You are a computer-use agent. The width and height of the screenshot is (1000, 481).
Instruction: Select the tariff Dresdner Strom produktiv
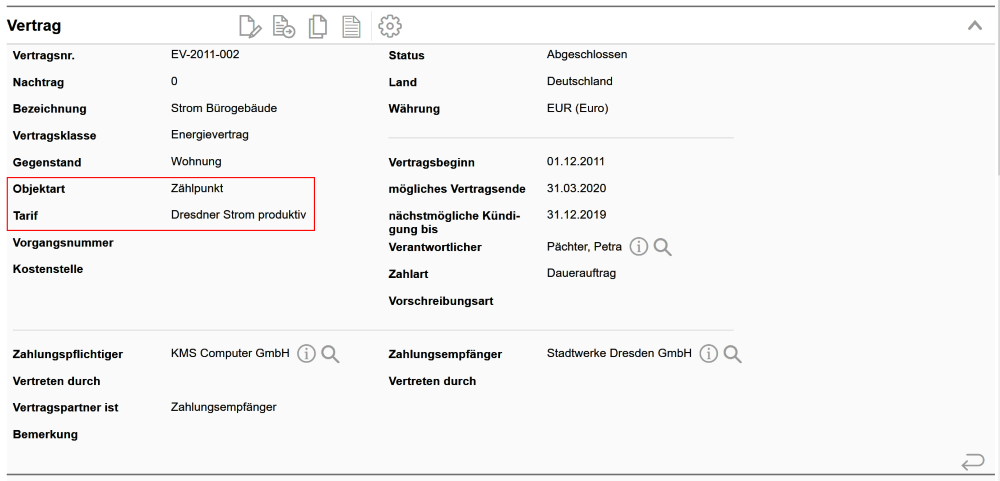(x=239, y=215)
